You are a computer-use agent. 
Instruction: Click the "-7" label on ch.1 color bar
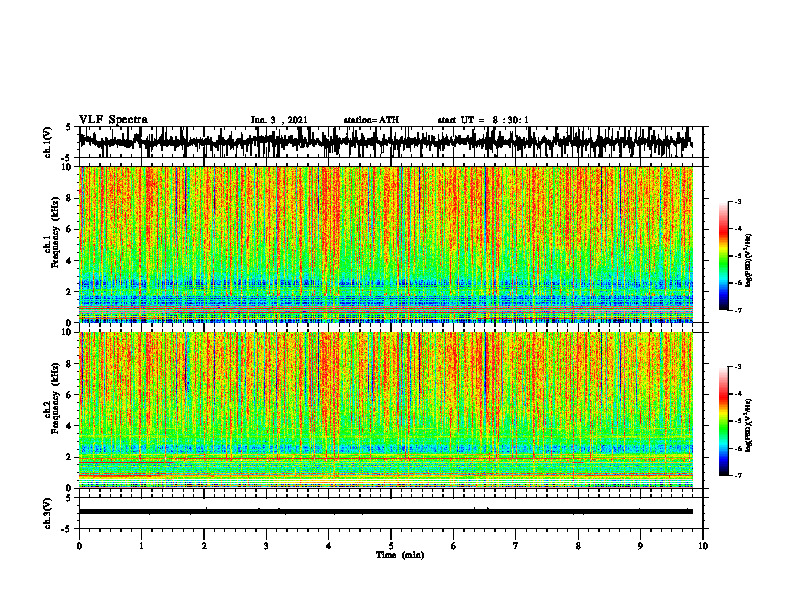[738, 310]
